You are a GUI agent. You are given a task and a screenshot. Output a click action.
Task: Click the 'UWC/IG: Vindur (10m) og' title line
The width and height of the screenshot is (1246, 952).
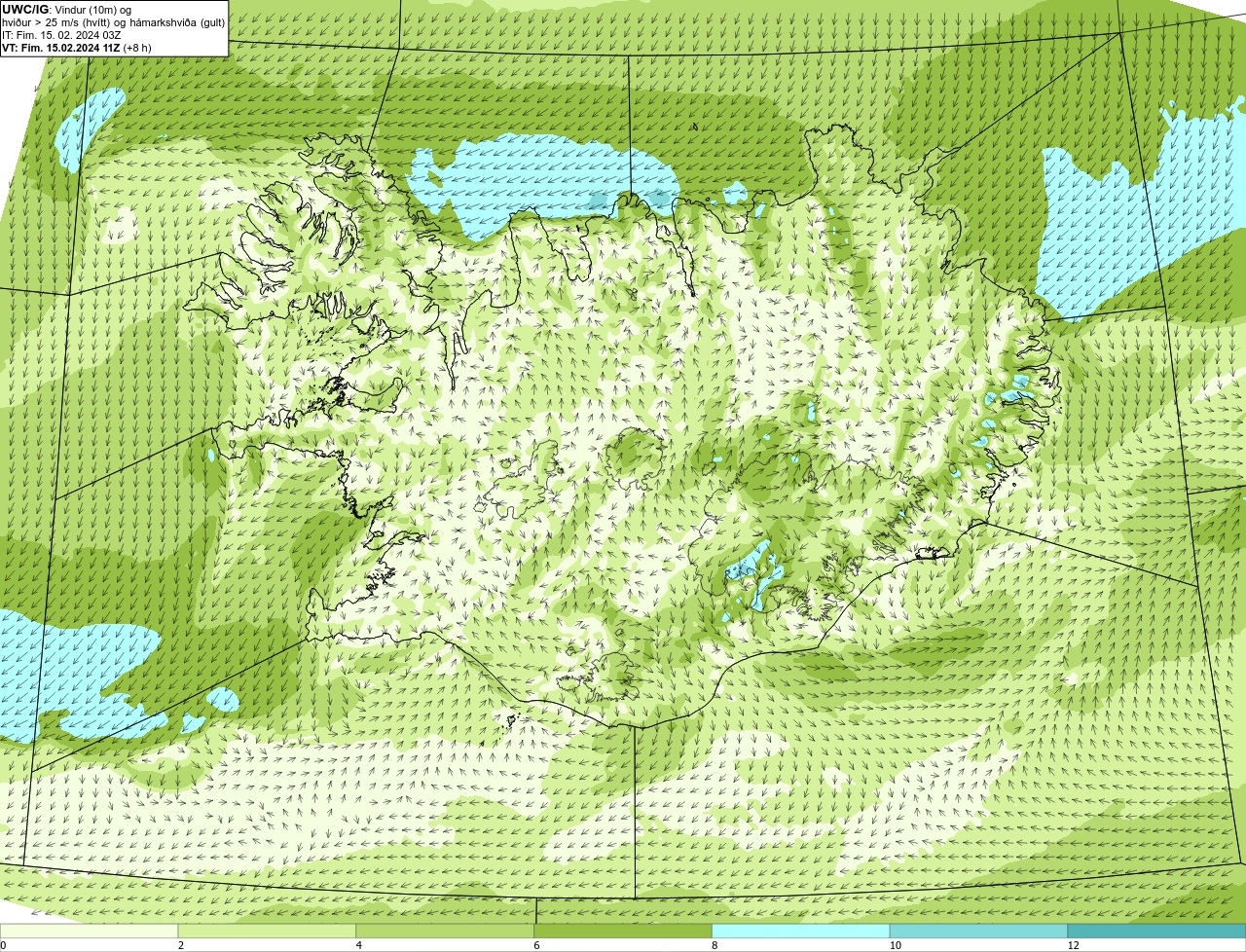[67, 9]
